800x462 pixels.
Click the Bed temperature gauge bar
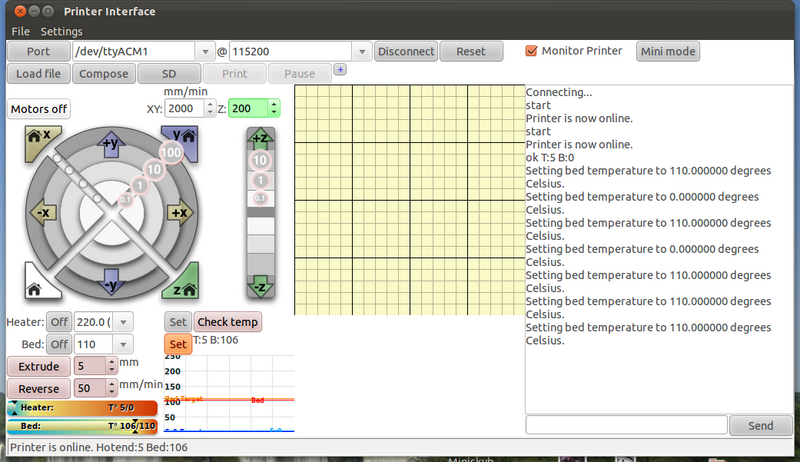[x=82, y=425]
